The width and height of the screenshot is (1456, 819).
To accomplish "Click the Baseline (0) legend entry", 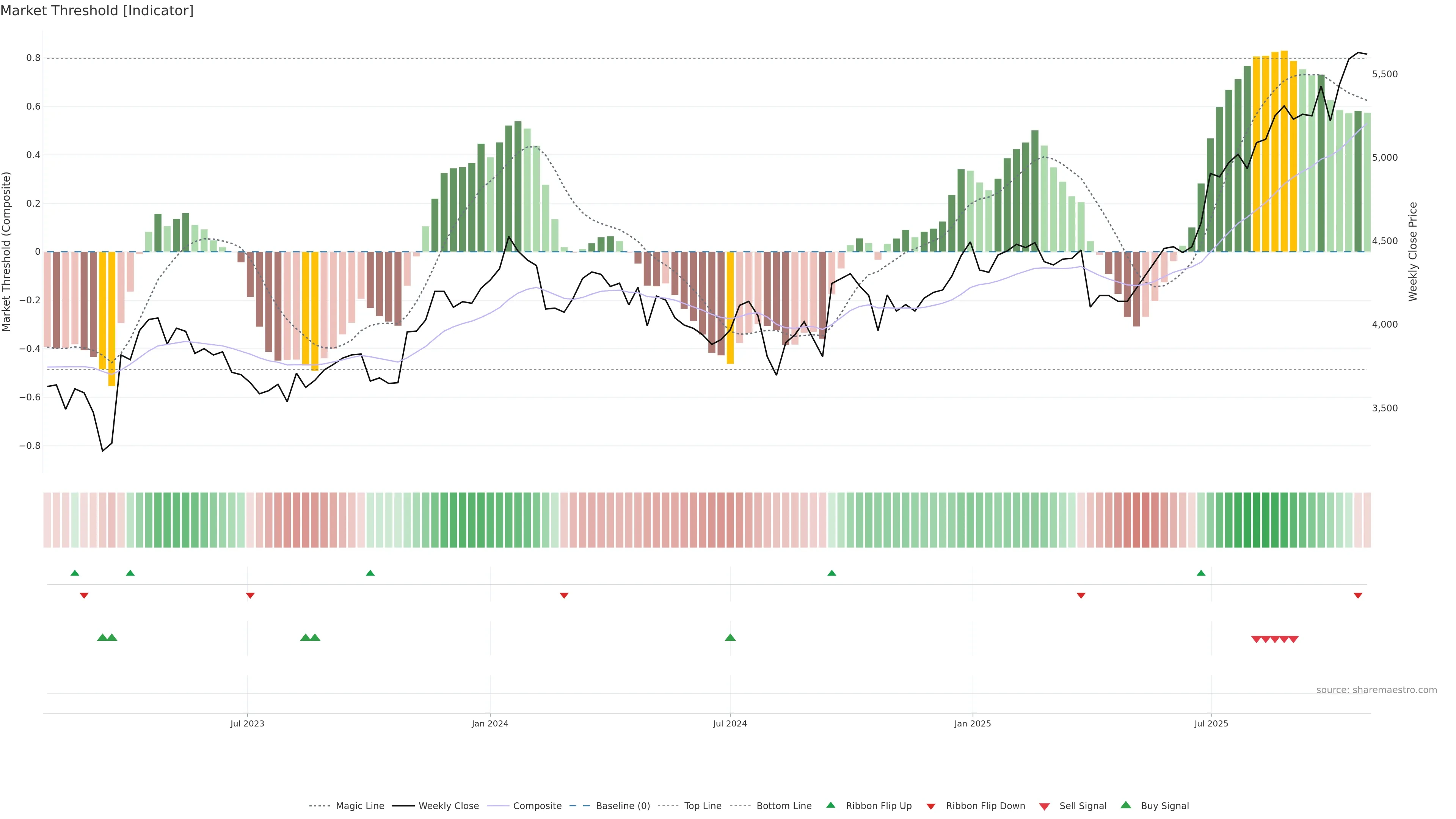I will point(622,805).
